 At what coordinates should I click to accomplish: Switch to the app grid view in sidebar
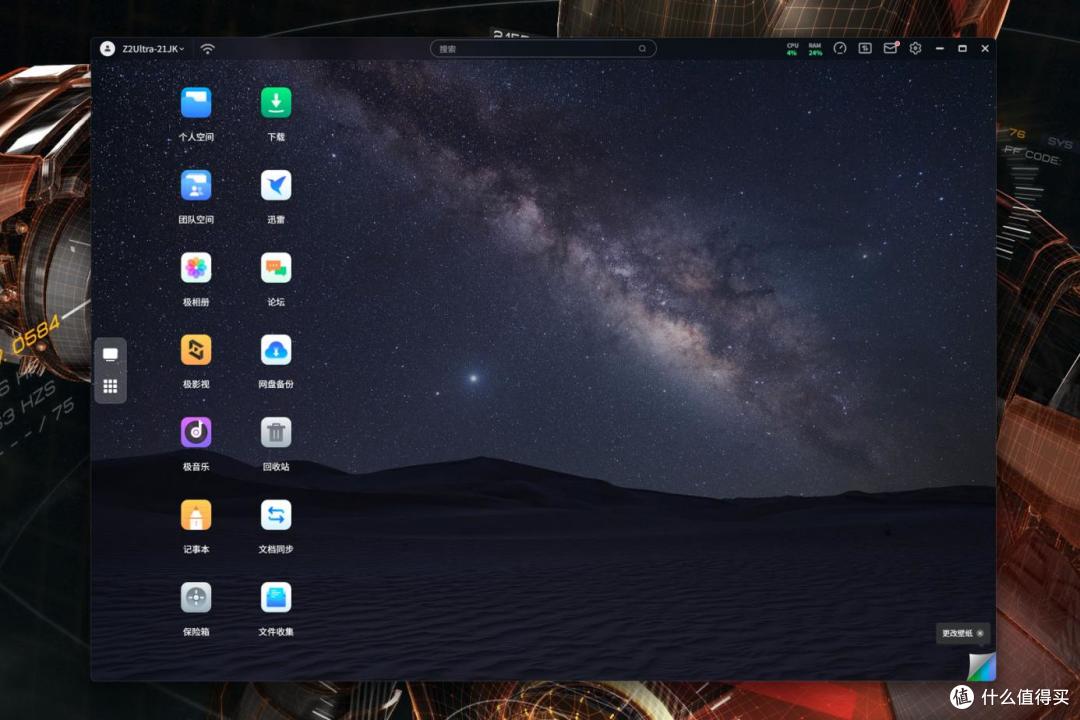(110, 387)
